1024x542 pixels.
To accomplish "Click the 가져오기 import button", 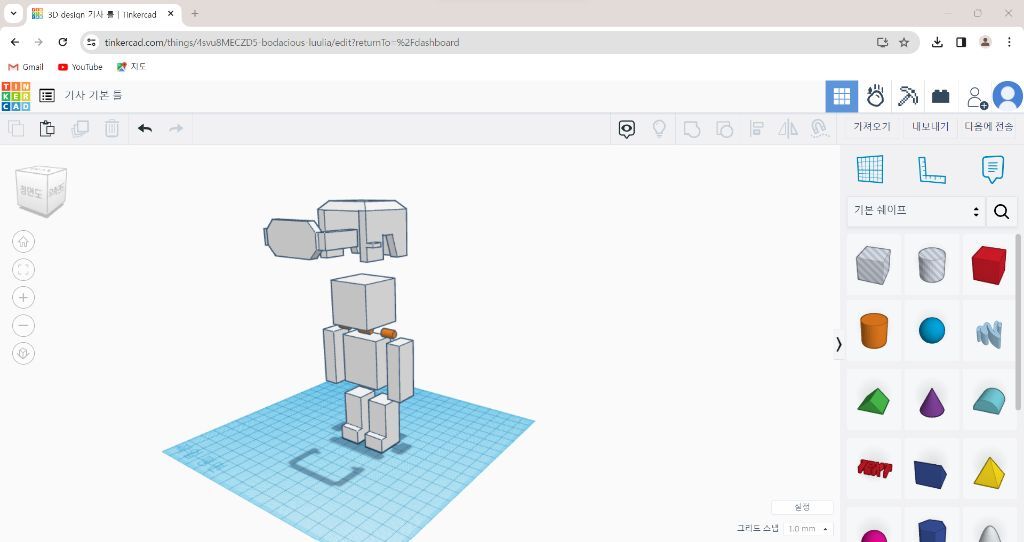I will (871, 127).
